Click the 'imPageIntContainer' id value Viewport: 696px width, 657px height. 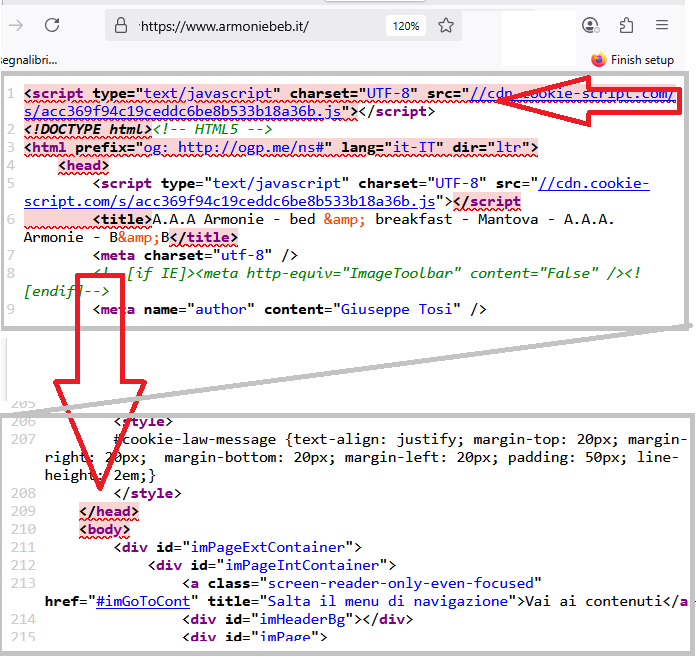(302, 566)
